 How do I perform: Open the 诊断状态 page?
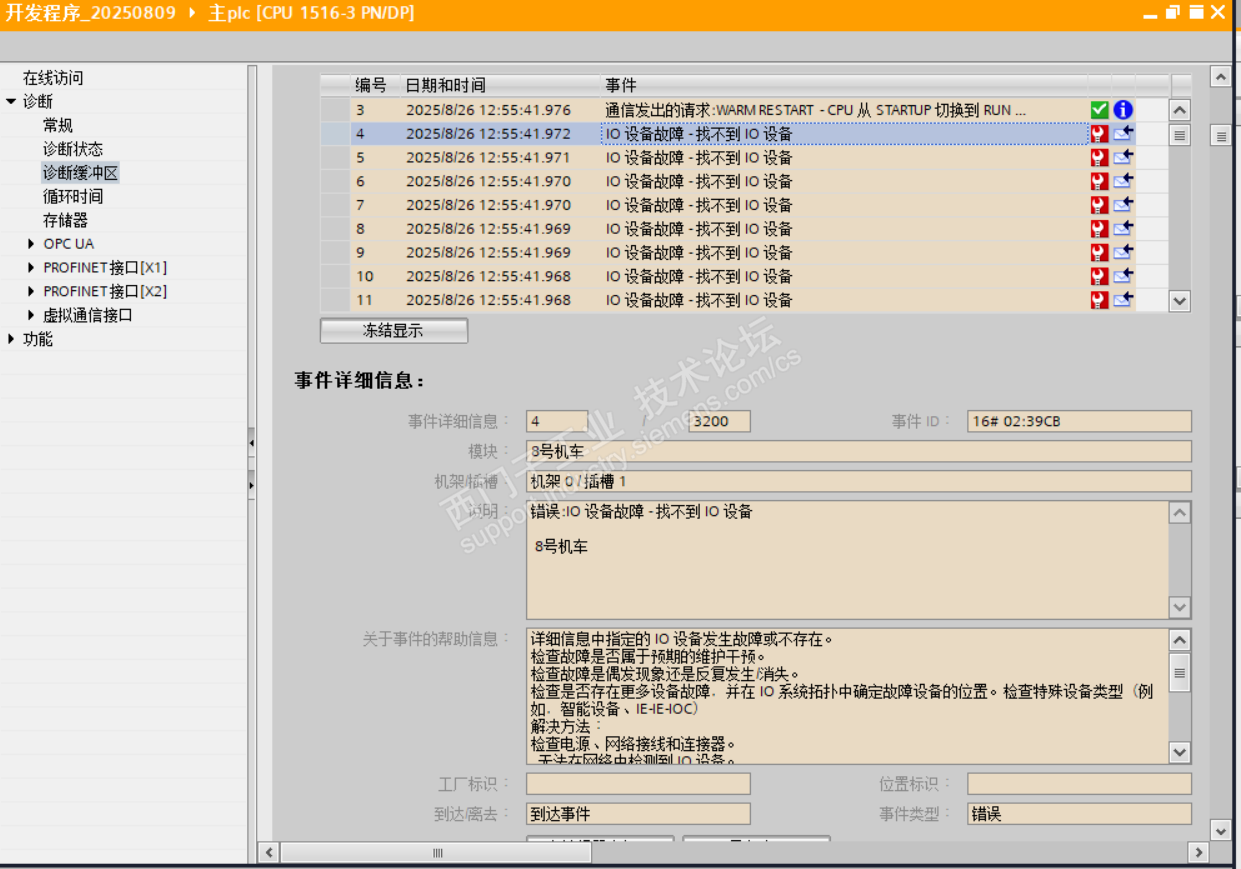pos(72,149)
